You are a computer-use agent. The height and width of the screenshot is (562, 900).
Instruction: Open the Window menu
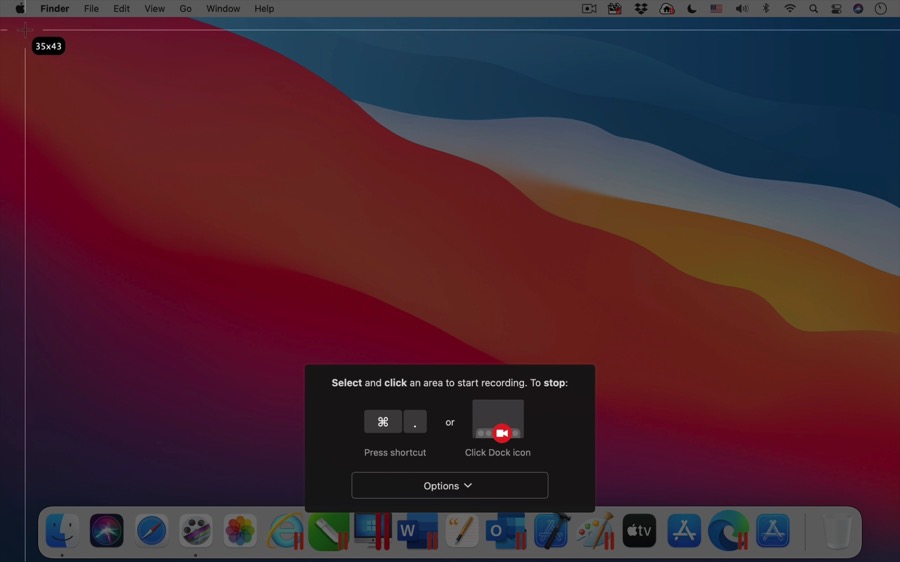[x=222, y=9]
